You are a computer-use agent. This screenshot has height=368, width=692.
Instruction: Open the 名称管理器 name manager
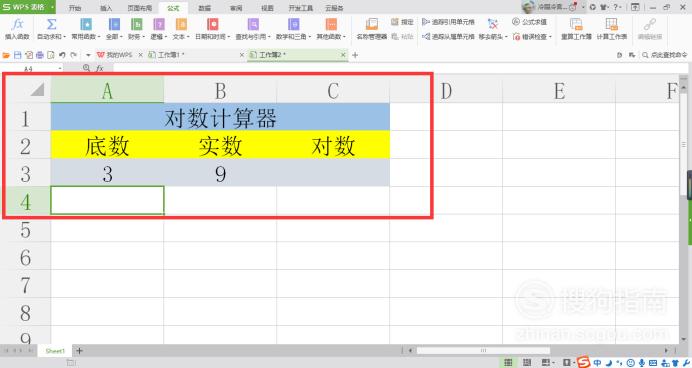pyautogui.click(x=372, y=28)
